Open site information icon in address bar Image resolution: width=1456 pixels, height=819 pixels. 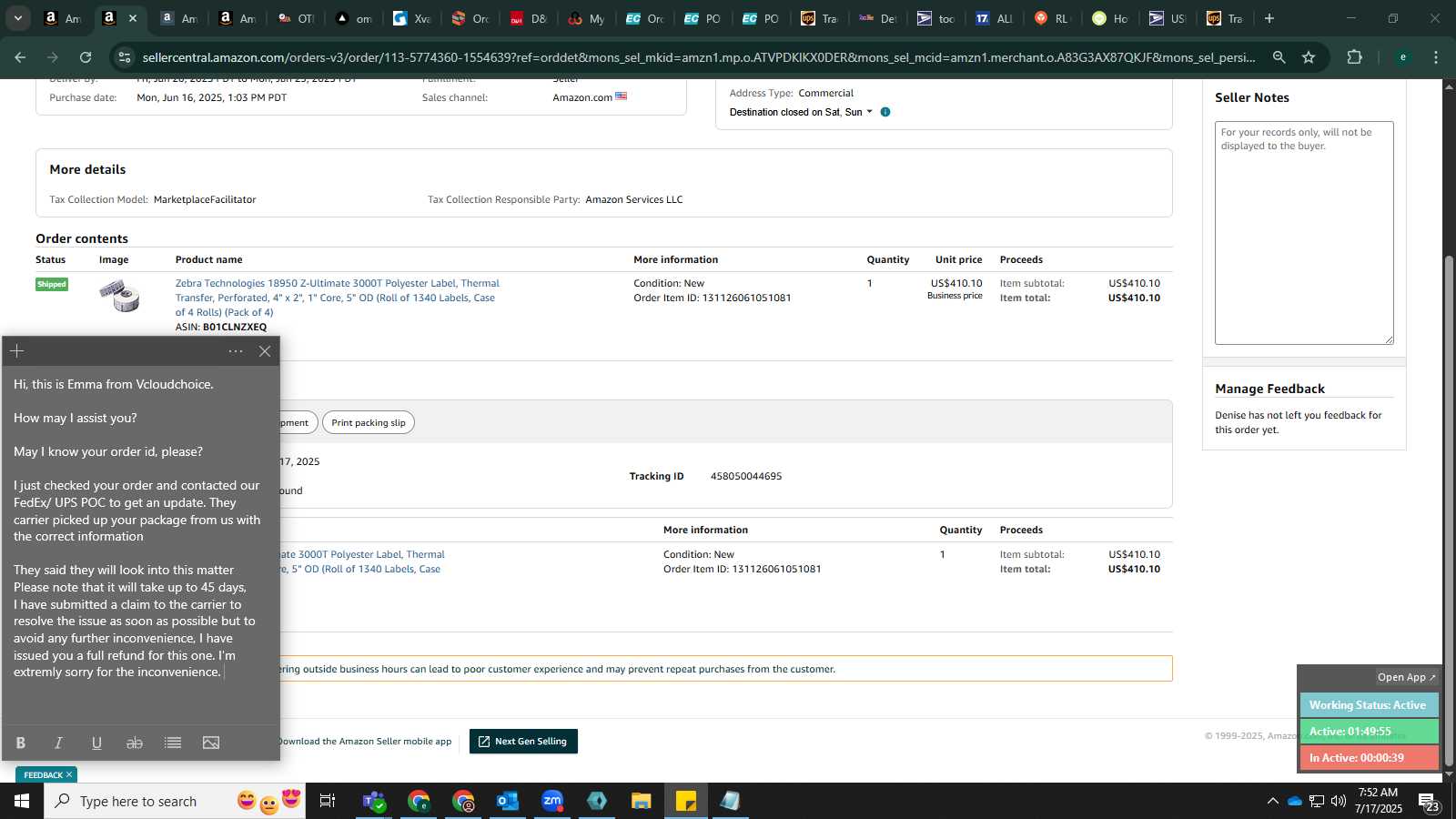(x=125, y=57)
